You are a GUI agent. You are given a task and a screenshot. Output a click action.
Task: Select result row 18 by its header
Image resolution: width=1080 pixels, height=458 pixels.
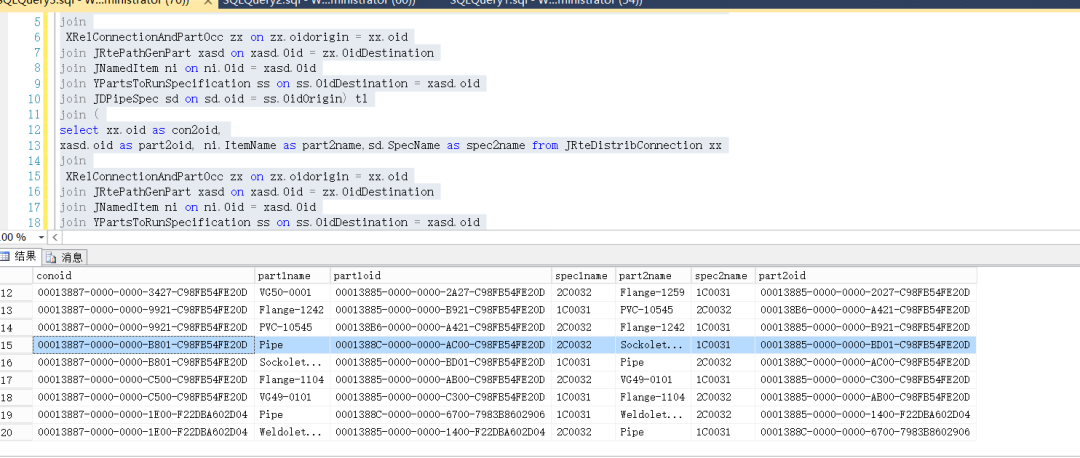pos(16,397)
